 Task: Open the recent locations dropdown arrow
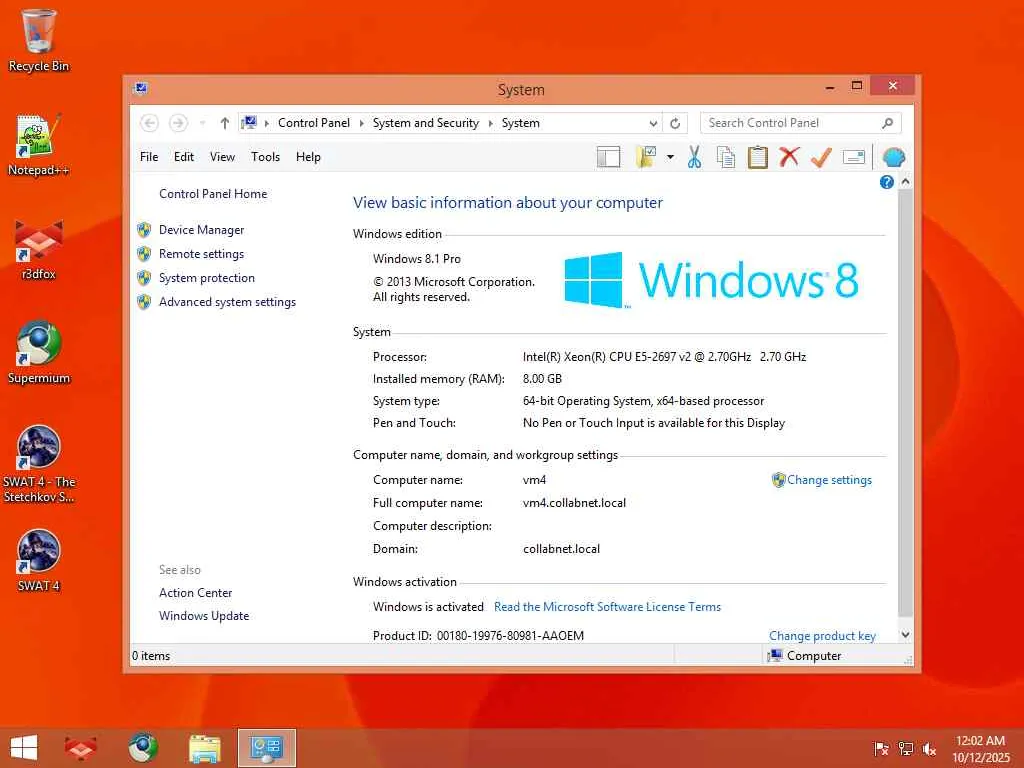tap(202, 123)
